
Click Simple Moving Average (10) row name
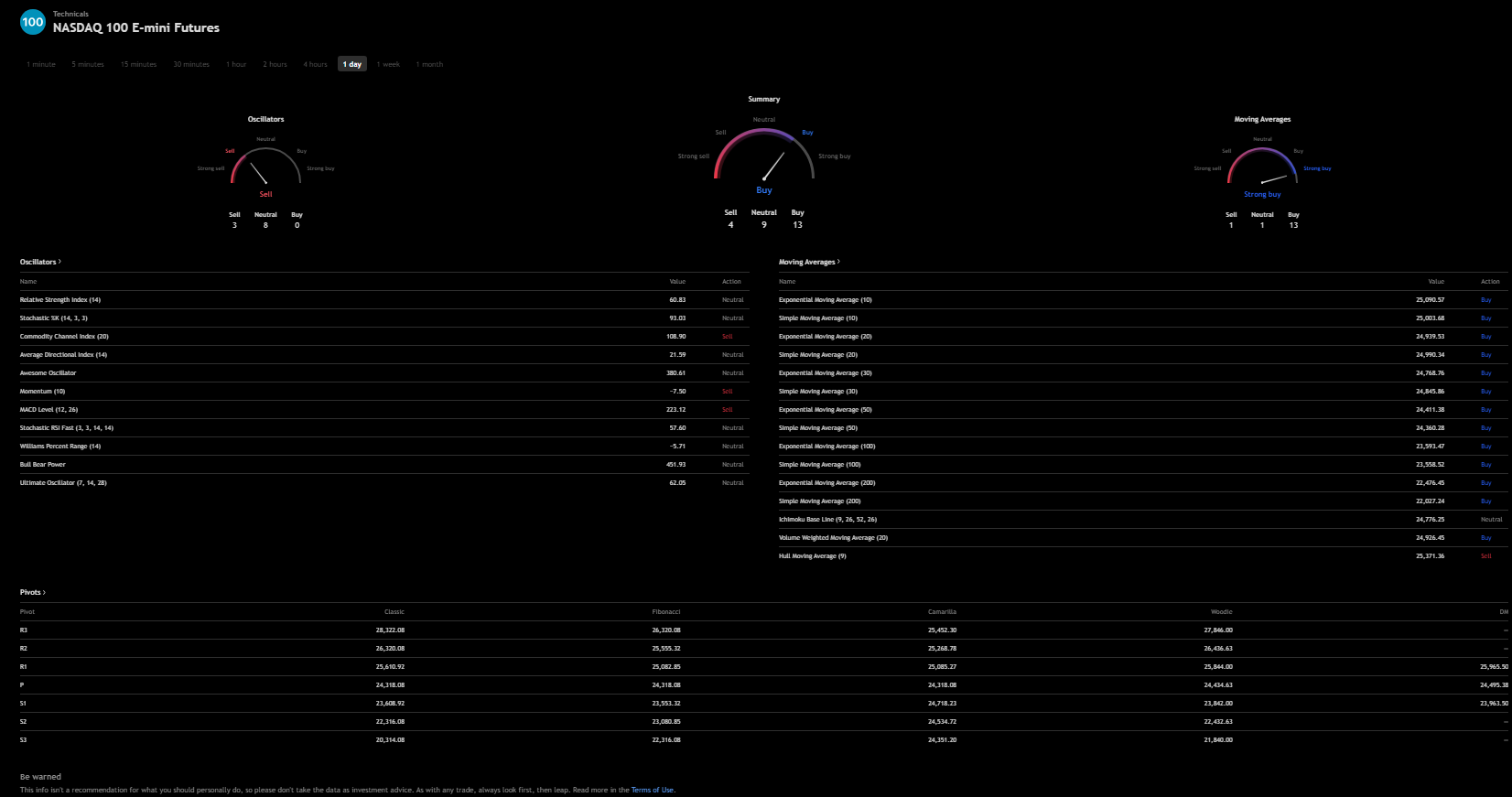(x=818, y=318)
